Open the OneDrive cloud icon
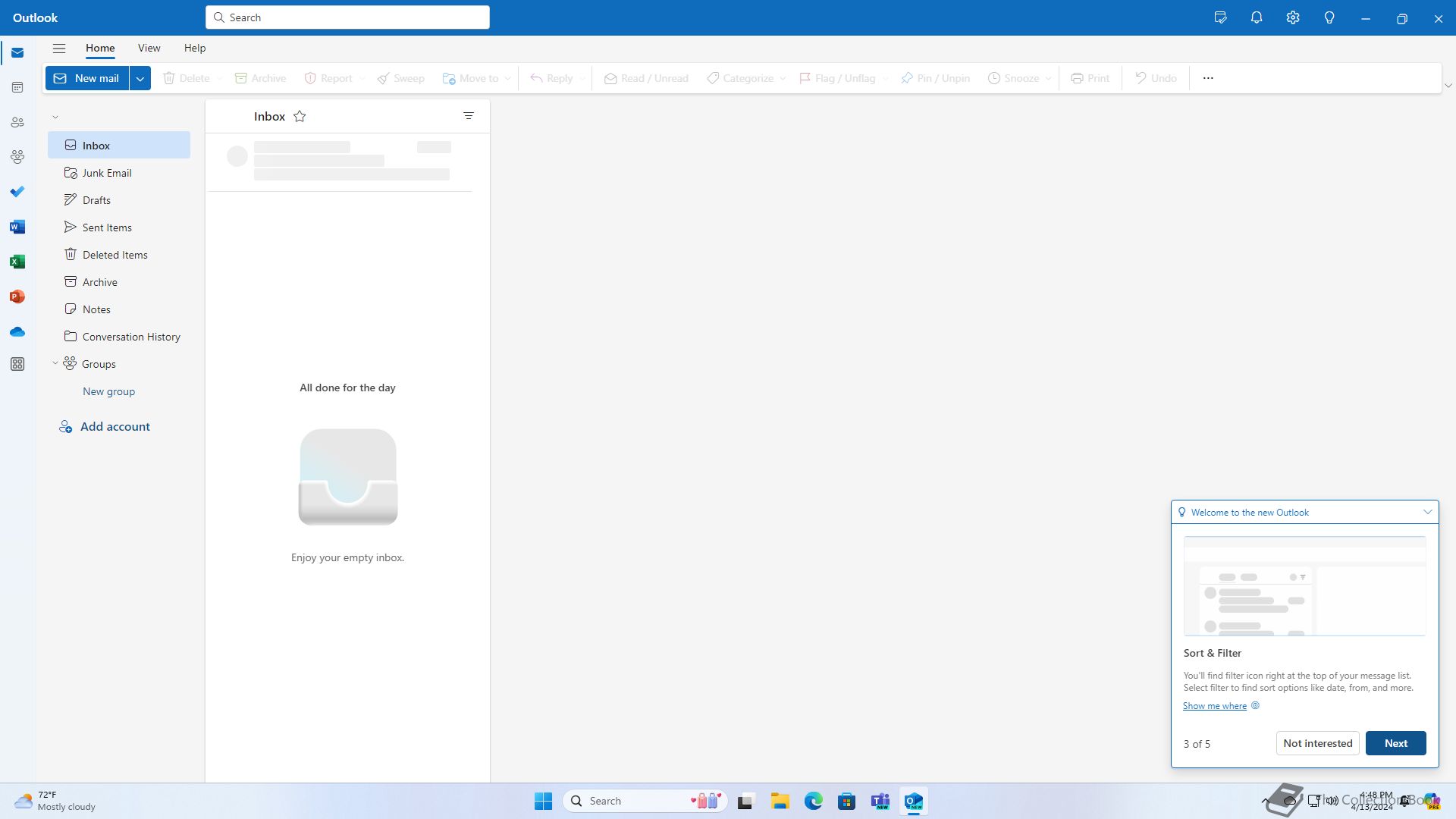Viewport: 1456px width, 819px height. (17, 331)
